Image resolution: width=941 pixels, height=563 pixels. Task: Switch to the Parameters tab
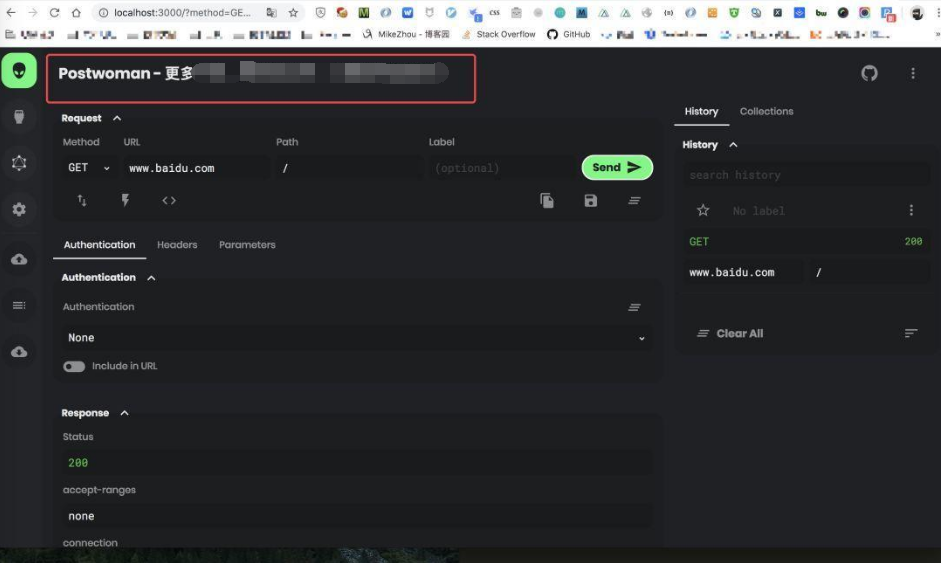[x=247, y=245]
